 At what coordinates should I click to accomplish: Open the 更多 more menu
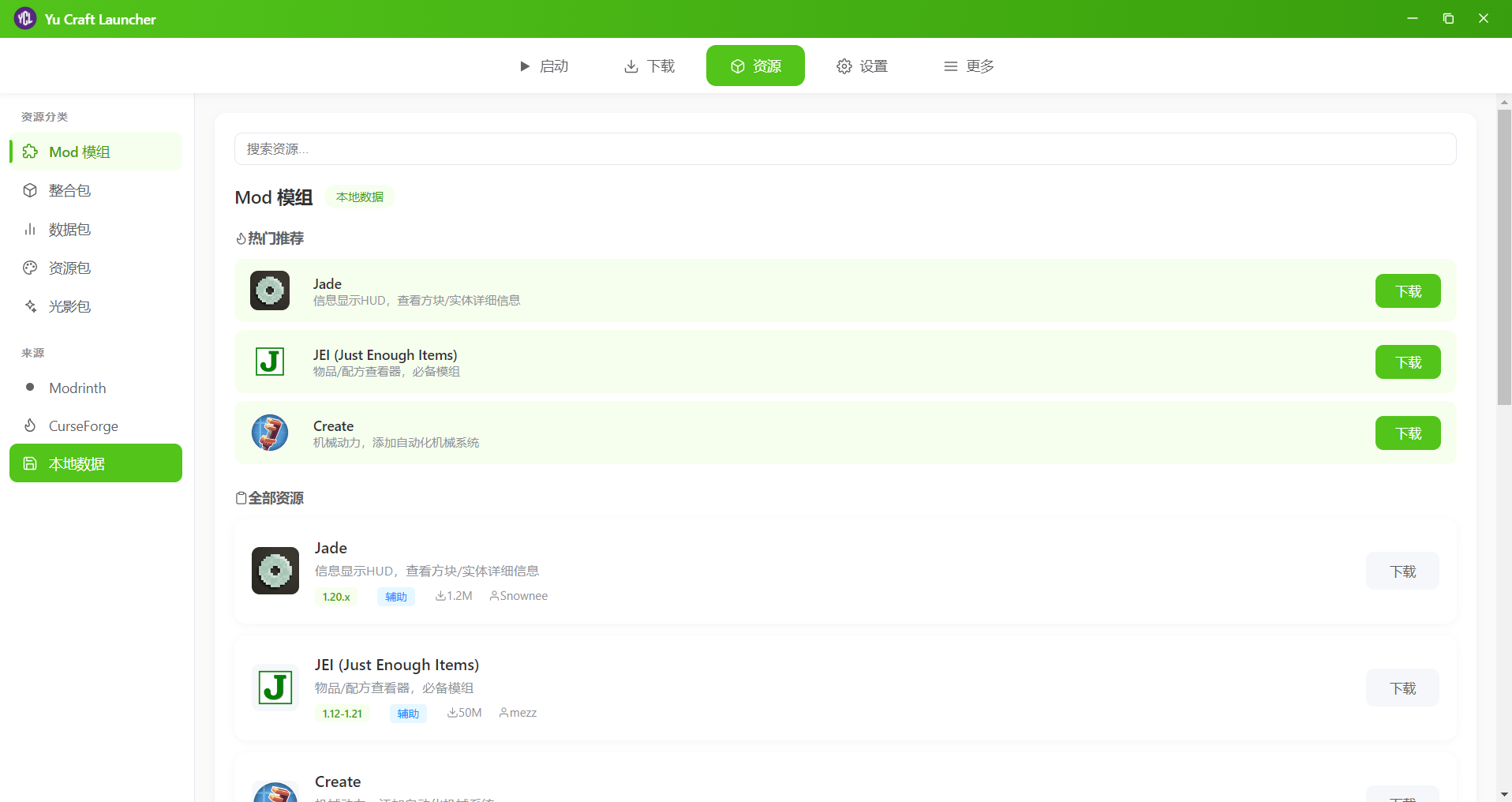click(x=968, y=66)
